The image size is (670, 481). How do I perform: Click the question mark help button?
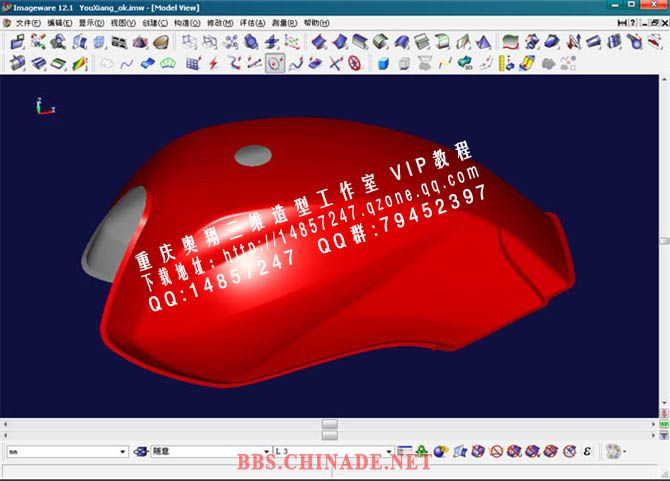(633, 23)
